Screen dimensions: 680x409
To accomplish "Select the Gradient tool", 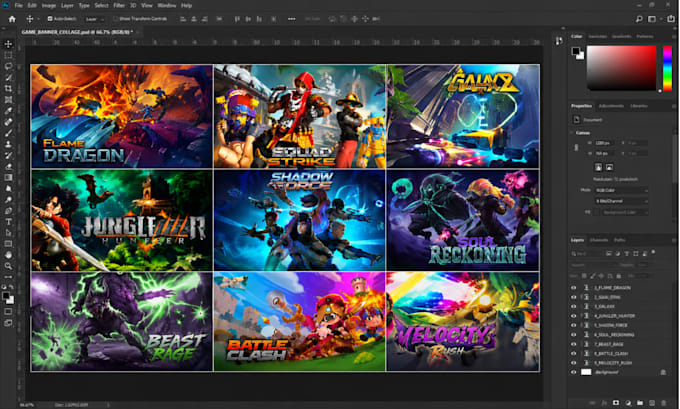I will pos(8,177).
